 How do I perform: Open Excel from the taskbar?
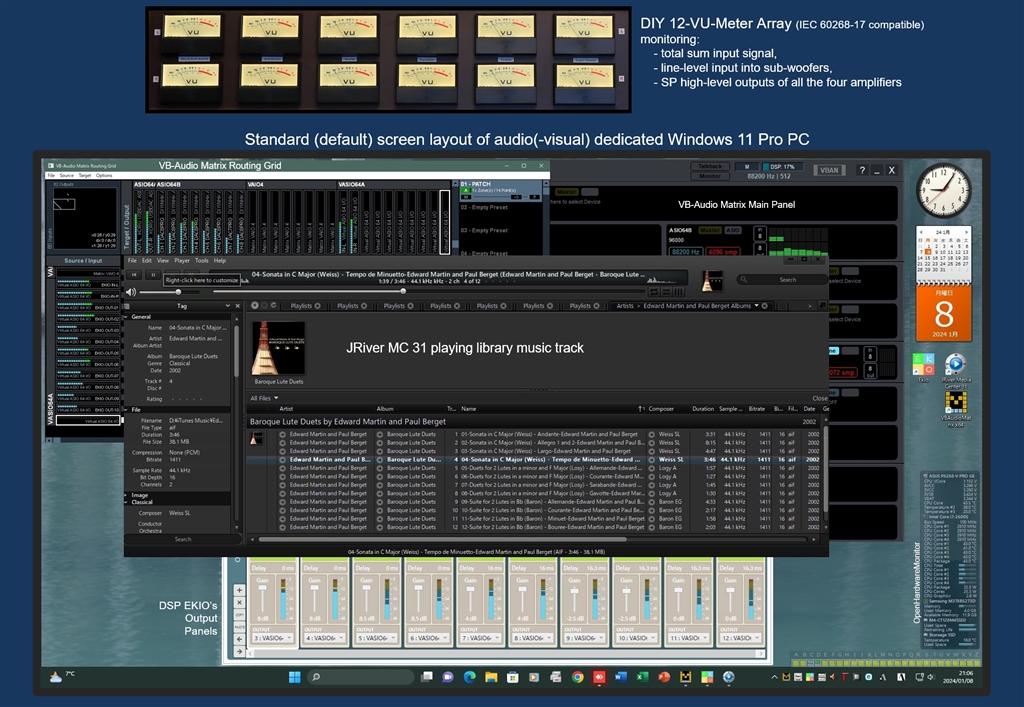(x=642, y=677)
